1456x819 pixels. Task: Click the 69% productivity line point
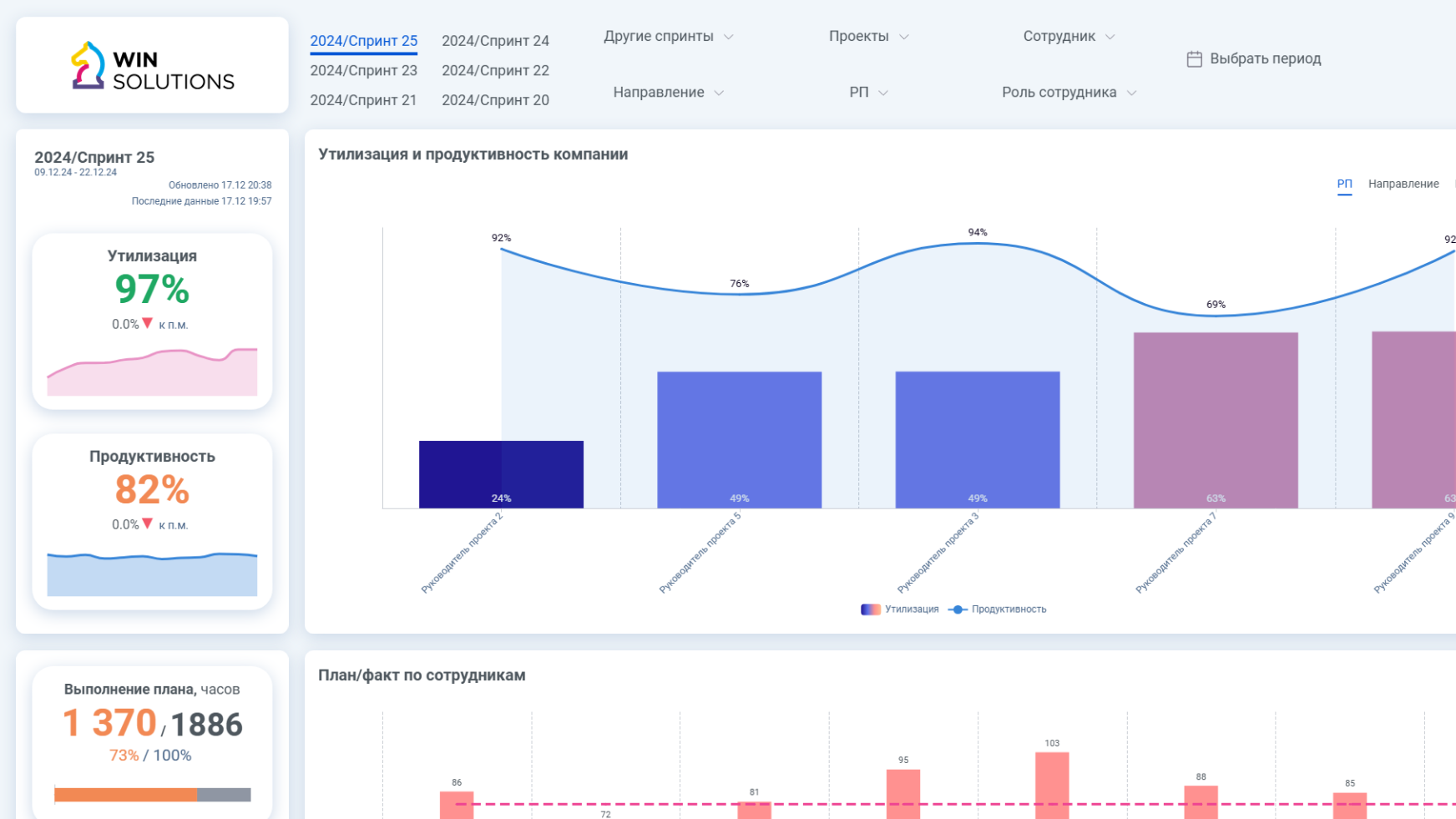[x=1216, y=316]
